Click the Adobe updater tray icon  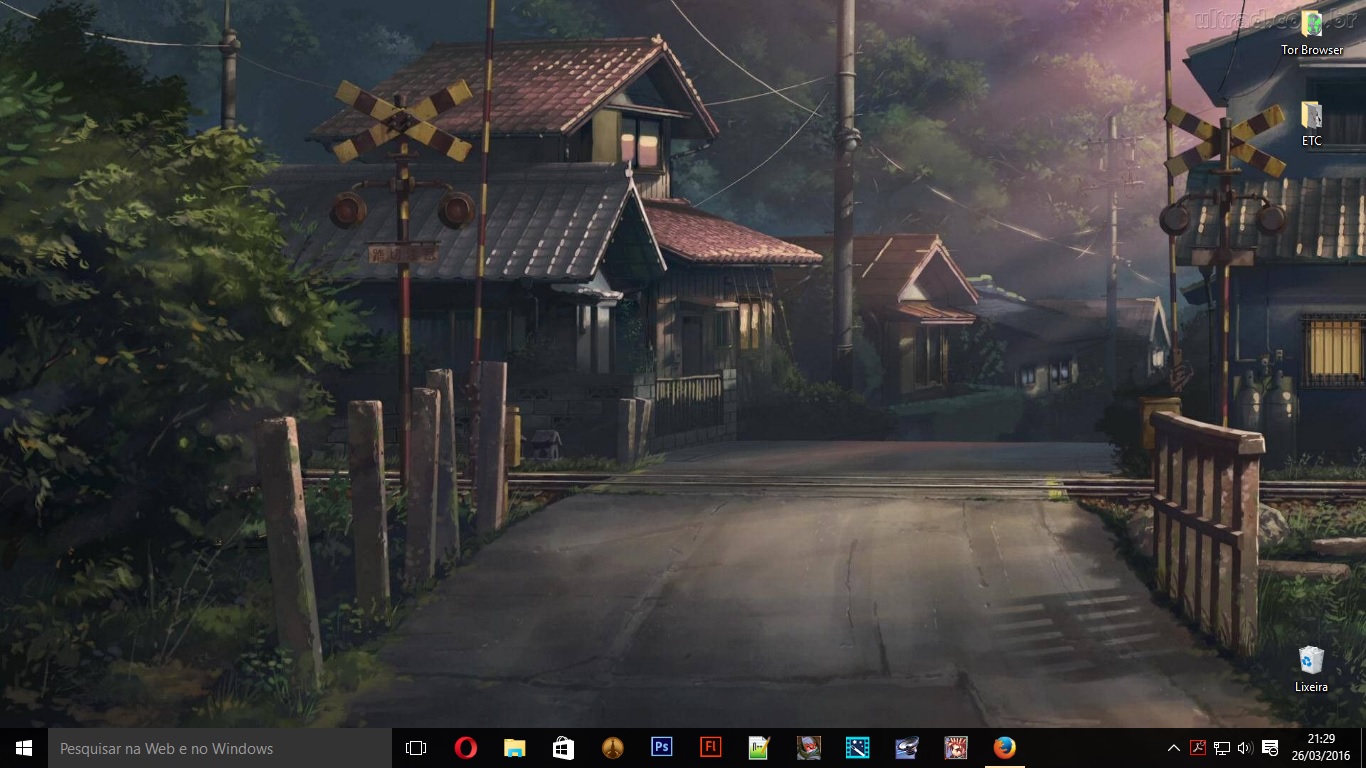pos(1198,748)
